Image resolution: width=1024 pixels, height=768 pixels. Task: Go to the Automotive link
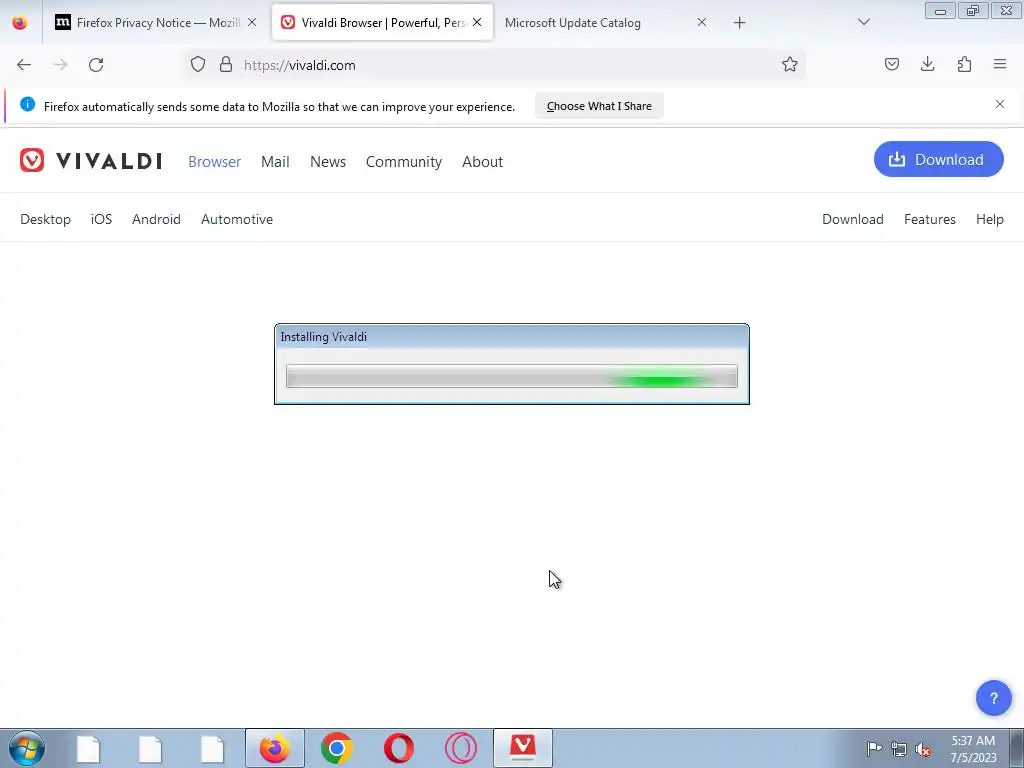tap(237, 219)
